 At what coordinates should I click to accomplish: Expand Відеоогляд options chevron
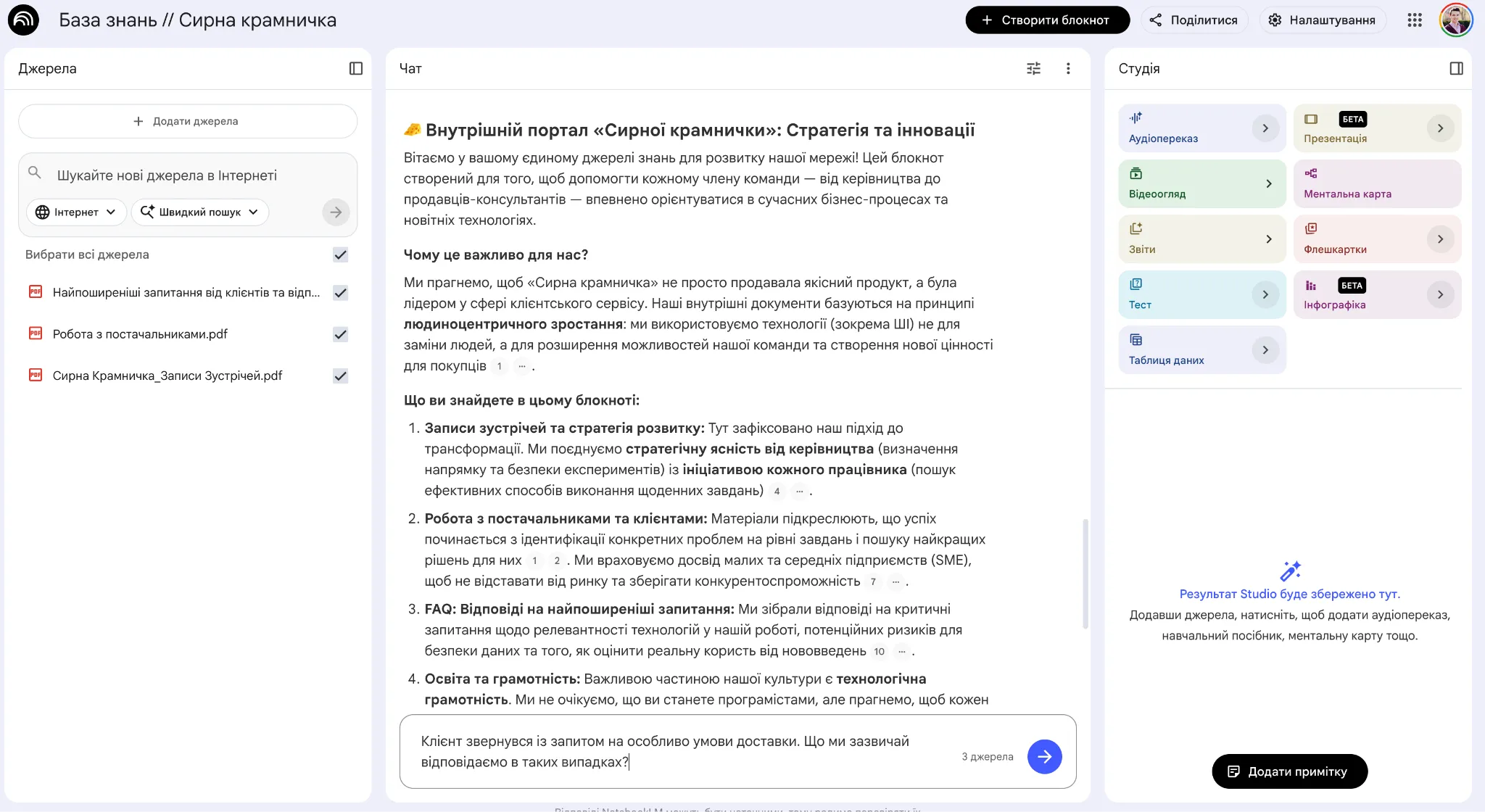coord(1268,184)
